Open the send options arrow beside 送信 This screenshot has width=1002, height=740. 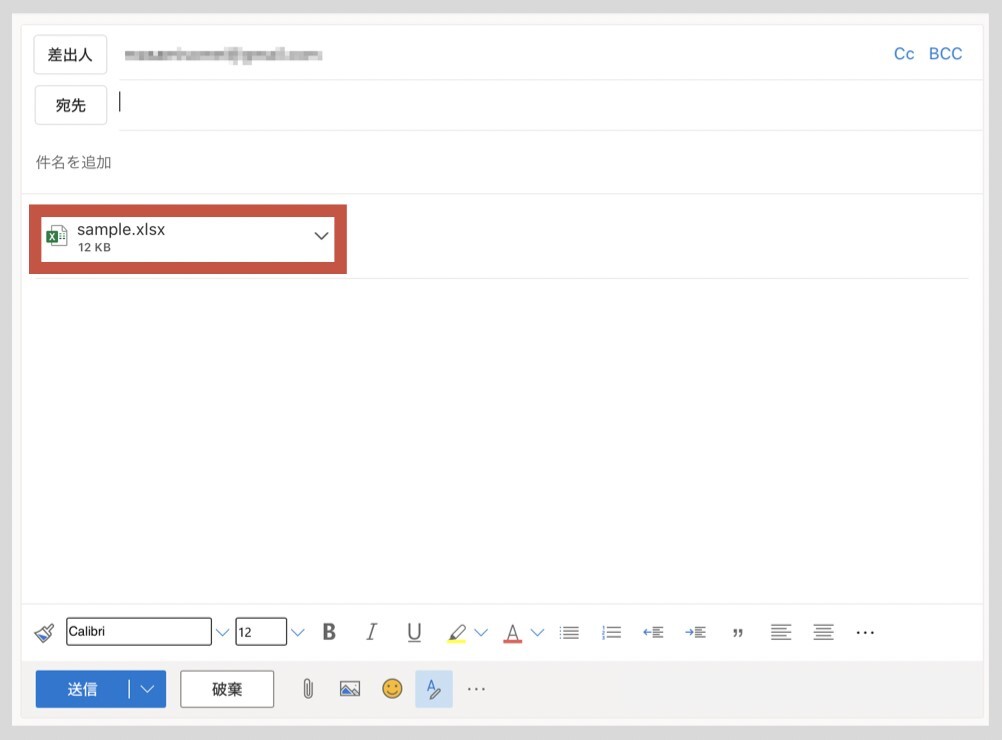click(x=148, y=689)
